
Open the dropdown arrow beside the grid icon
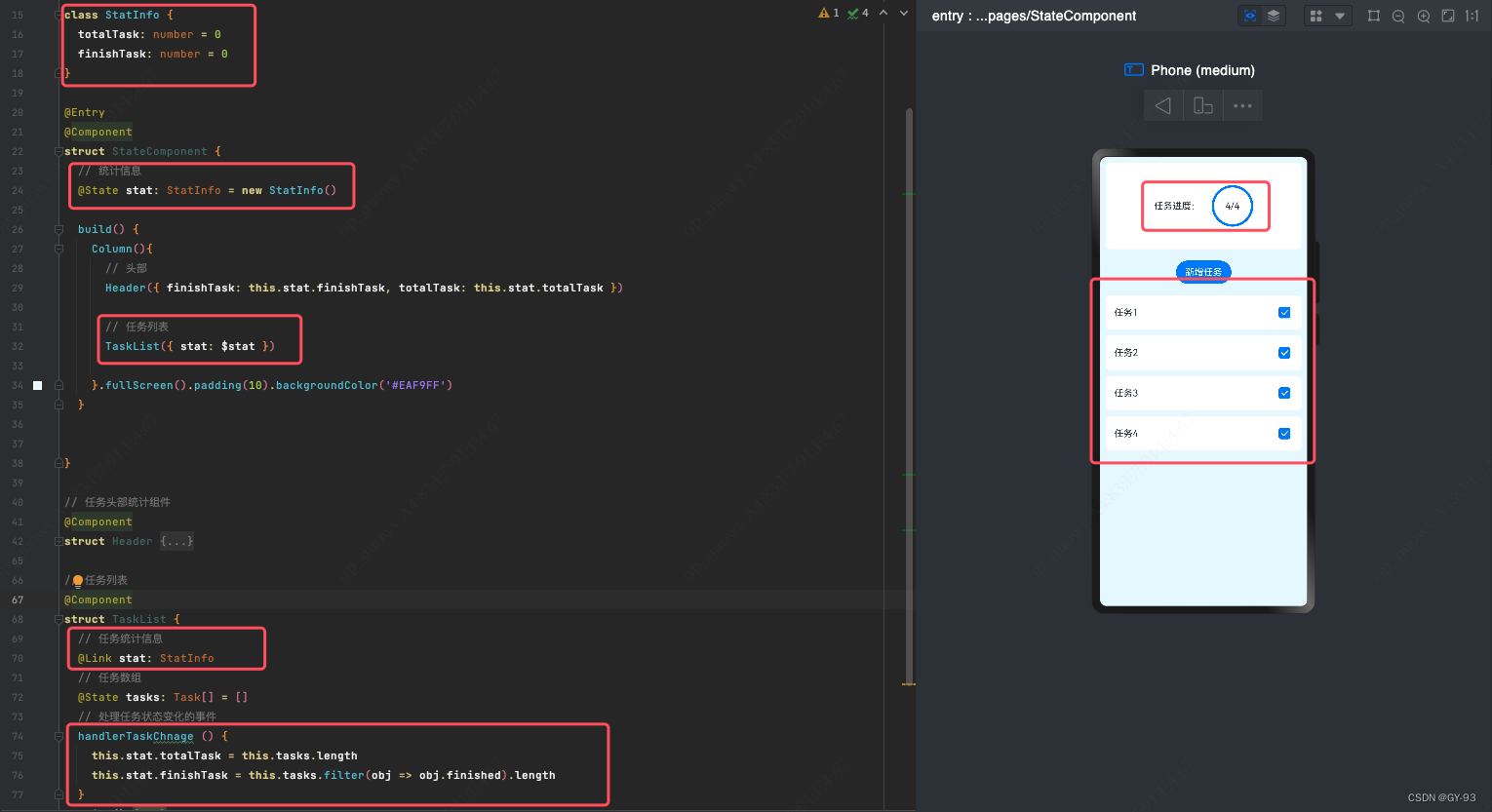point(1340,16)
